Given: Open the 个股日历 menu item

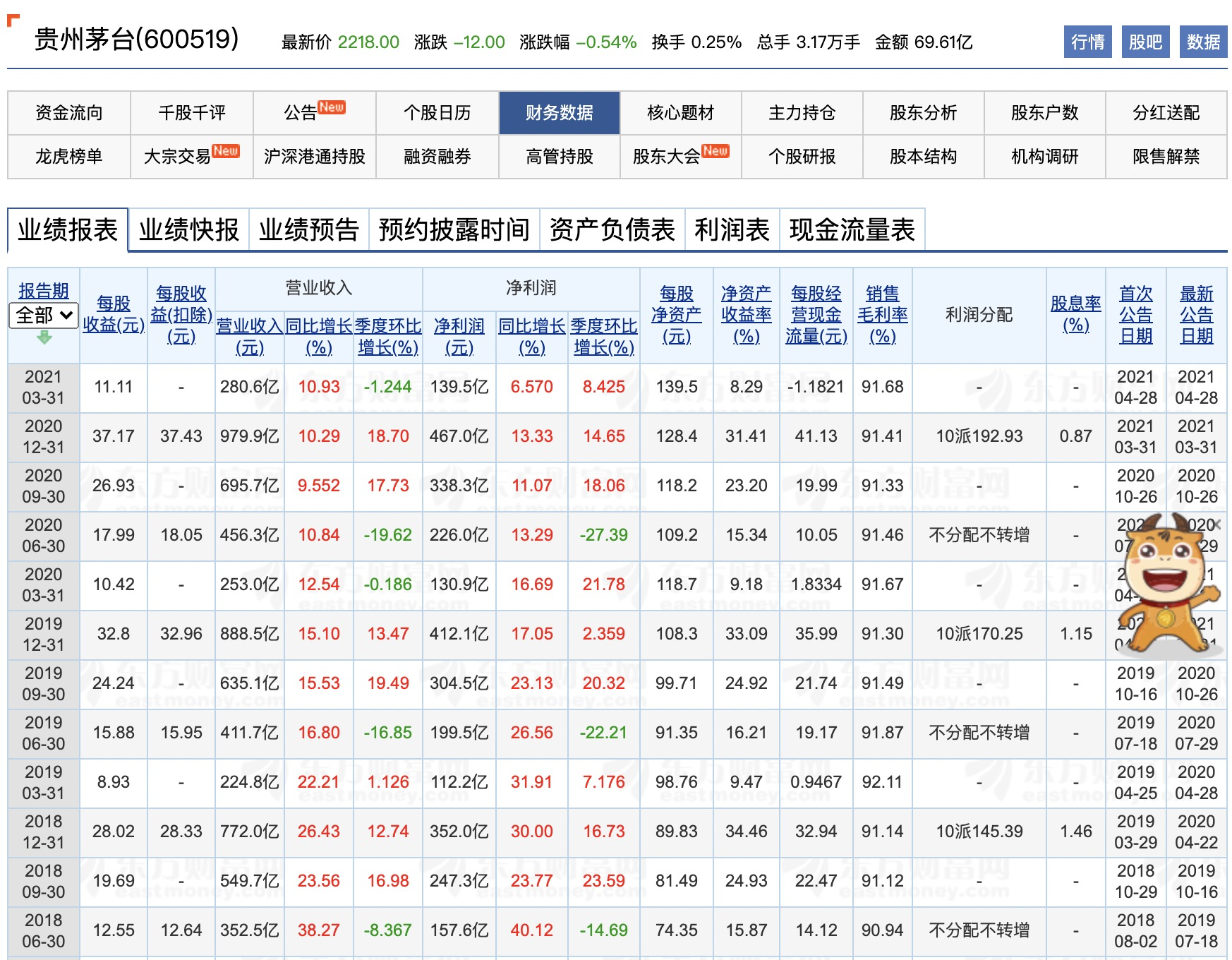Looking at the screenshot, I should (x=437, y=113).
